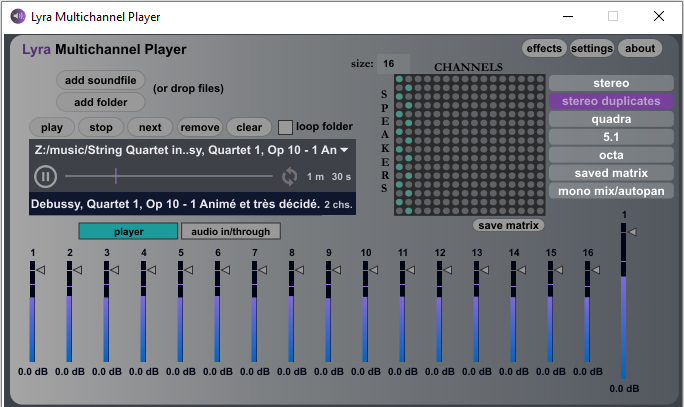Click the playback position slider marker
Screen dimensions: 684x407
[116, 176]
